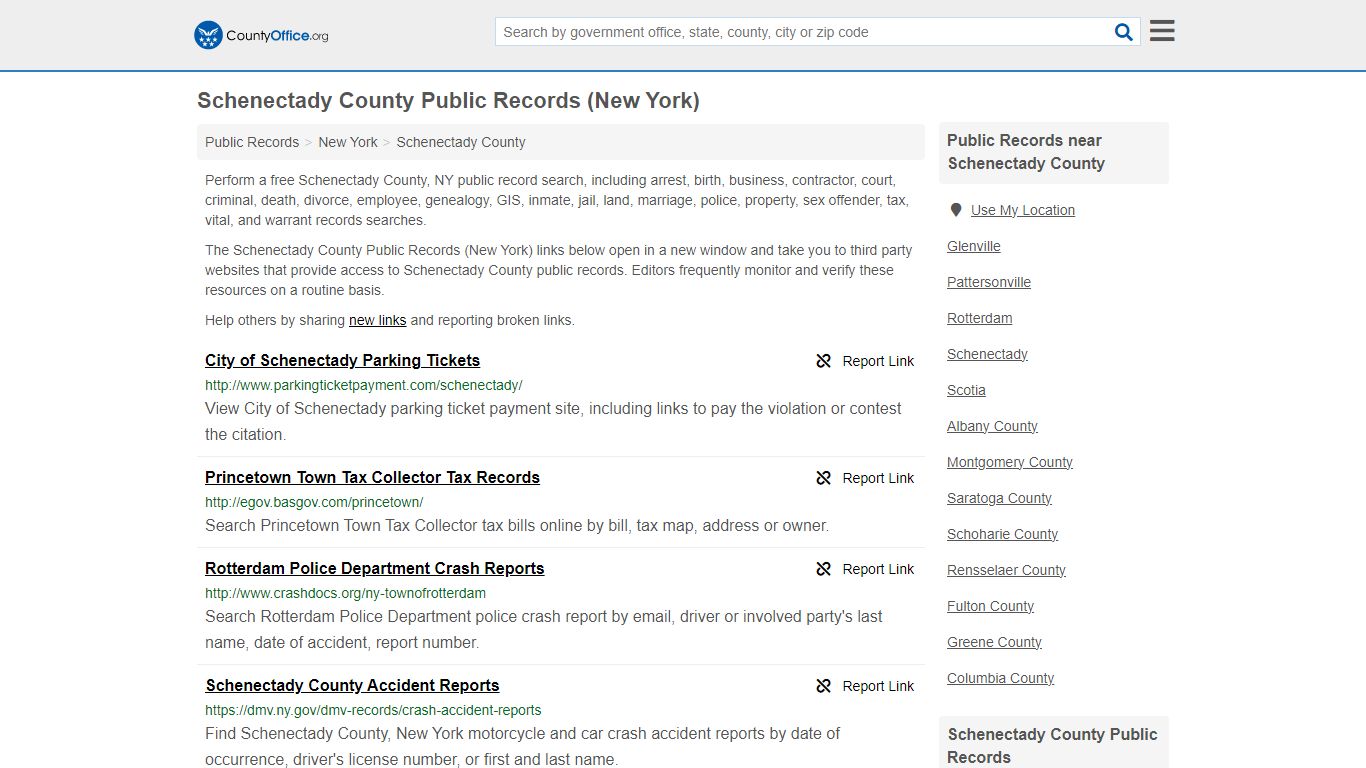Open Montgomery County records
Image resolution: width=1366 pixels, height=768 pixels.
(1010, 462)
